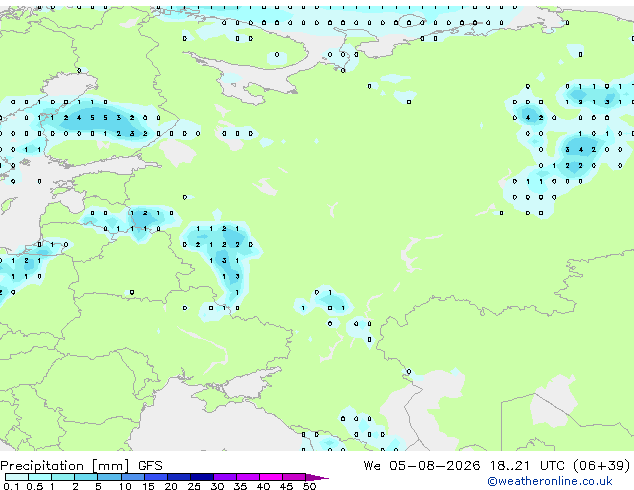The height and width of the screenshot is (490, 634).
Task: Click the "Precipitation [mm] GFS" title text
Action: [x=81, y=466]
